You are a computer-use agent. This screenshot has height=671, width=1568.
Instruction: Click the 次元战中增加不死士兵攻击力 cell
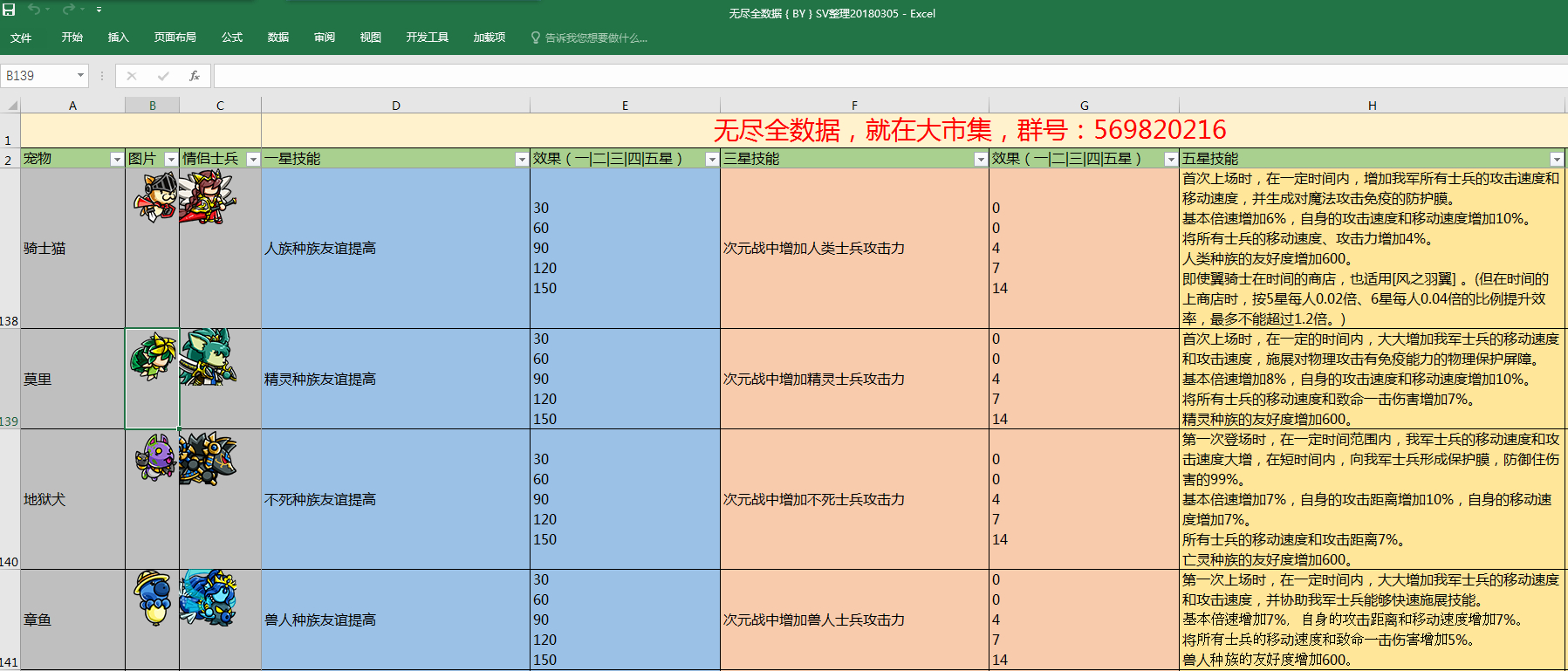coord(855,499)
